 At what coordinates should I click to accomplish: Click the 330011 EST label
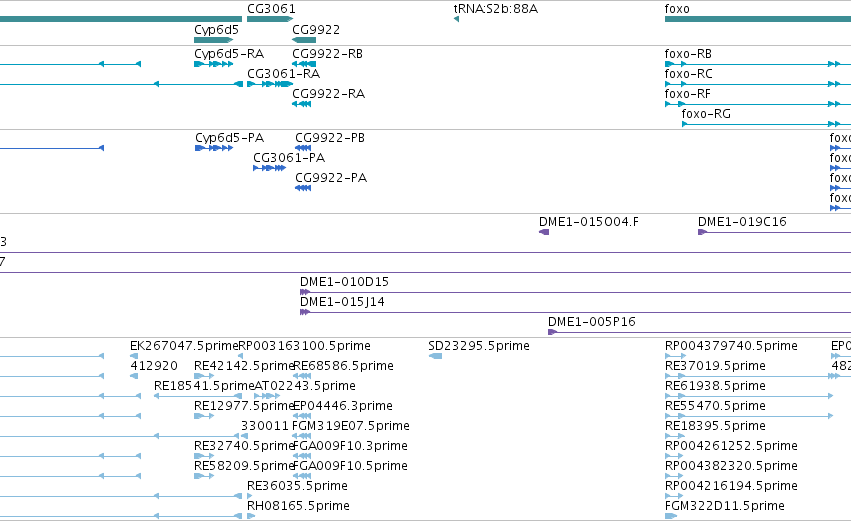(x=265, y=427)
